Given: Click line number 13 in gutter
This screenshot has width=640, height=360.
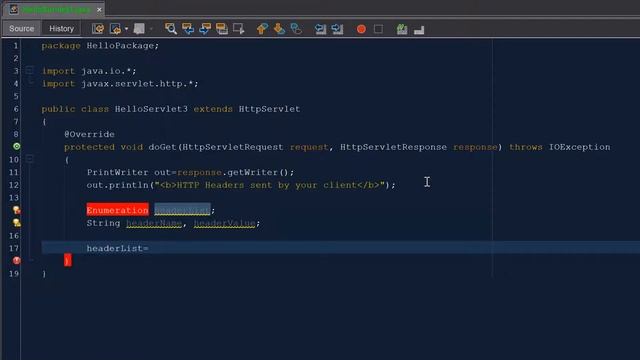Looking at the screenshot, I should point(13,198).
